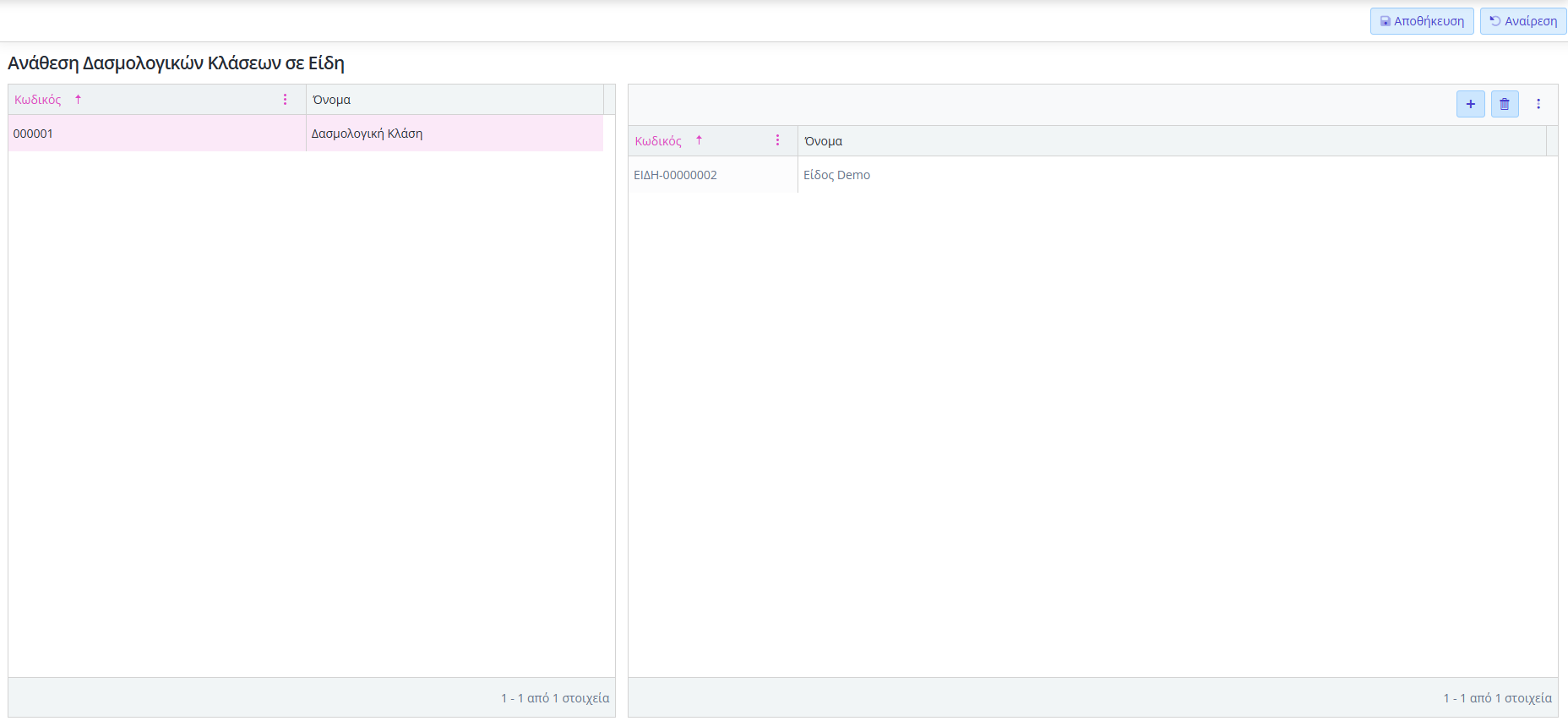The image size is (1568, 721).
Task: Click the page title Ανάθεση Δασμολογικών Κλάσεων
Action: pos(176,63)
